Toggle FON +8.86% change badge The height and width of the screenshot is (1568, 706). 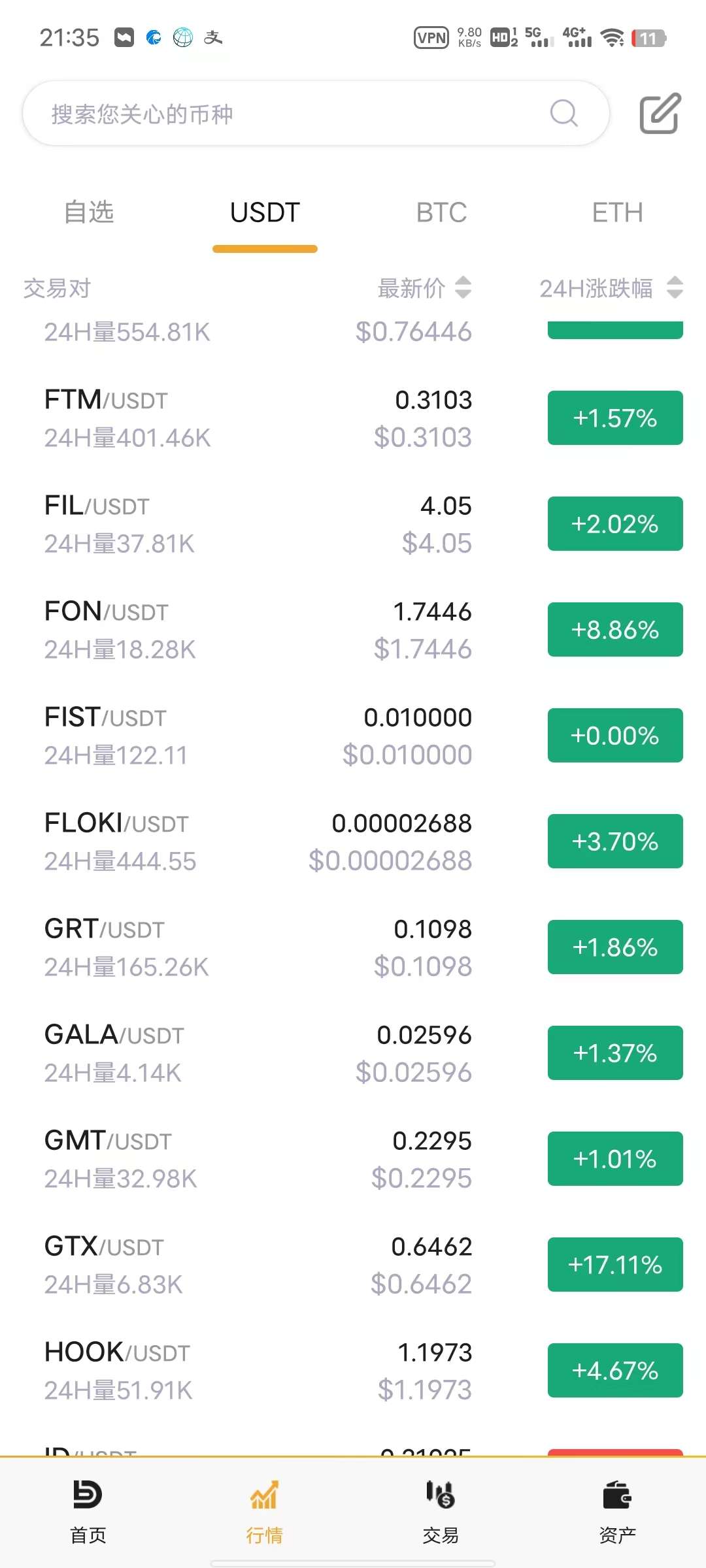point(615,630)
